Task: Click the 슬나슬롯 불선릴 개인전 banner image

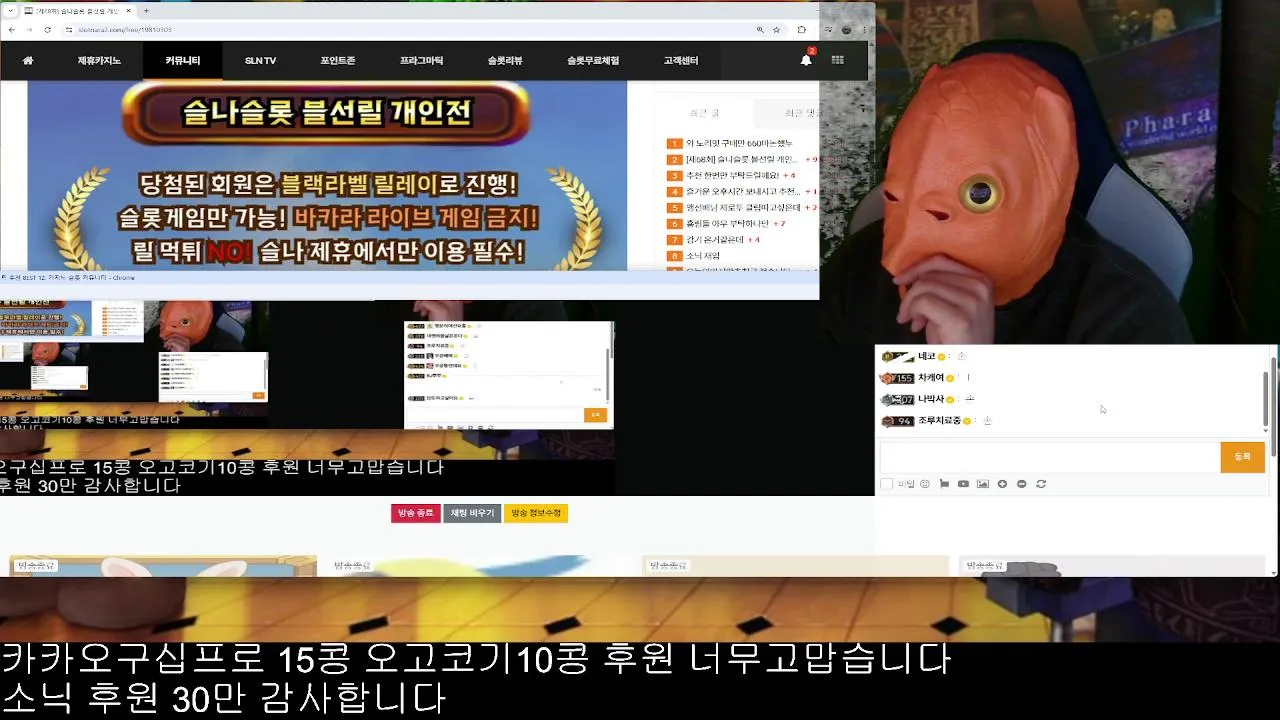Action: click(327, 176)
